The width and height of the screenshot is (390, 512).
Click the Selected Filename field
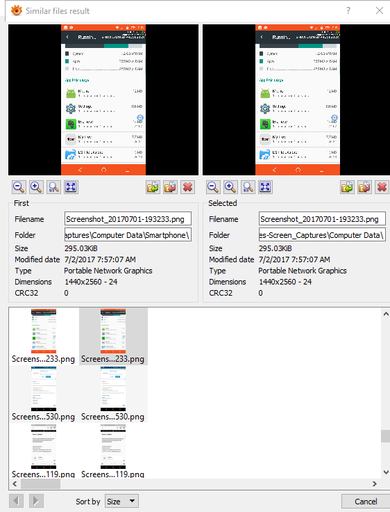click(x=322, y=219)
